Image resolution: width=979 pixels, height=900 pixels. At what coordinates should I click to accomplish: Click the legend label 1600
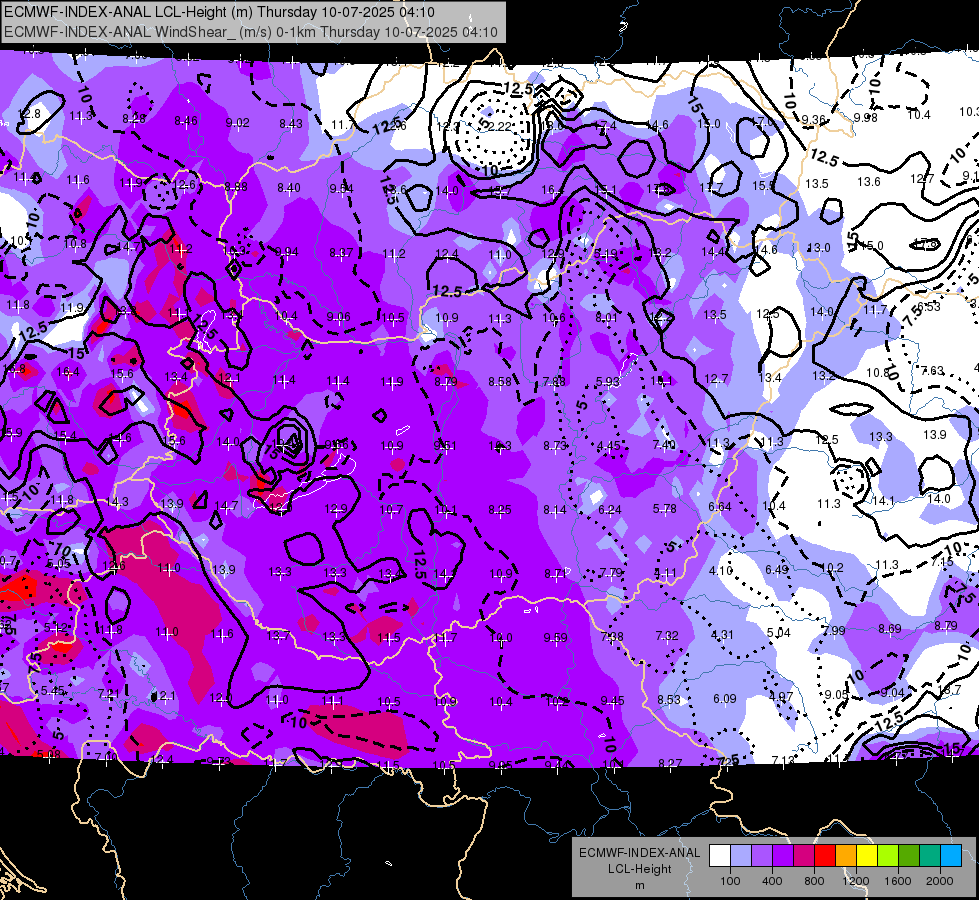click(x=898, y=881)
